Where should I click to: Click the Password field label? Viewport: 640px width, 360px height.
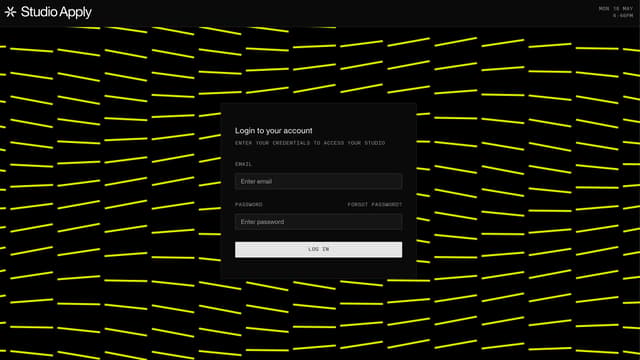(249, 204)
